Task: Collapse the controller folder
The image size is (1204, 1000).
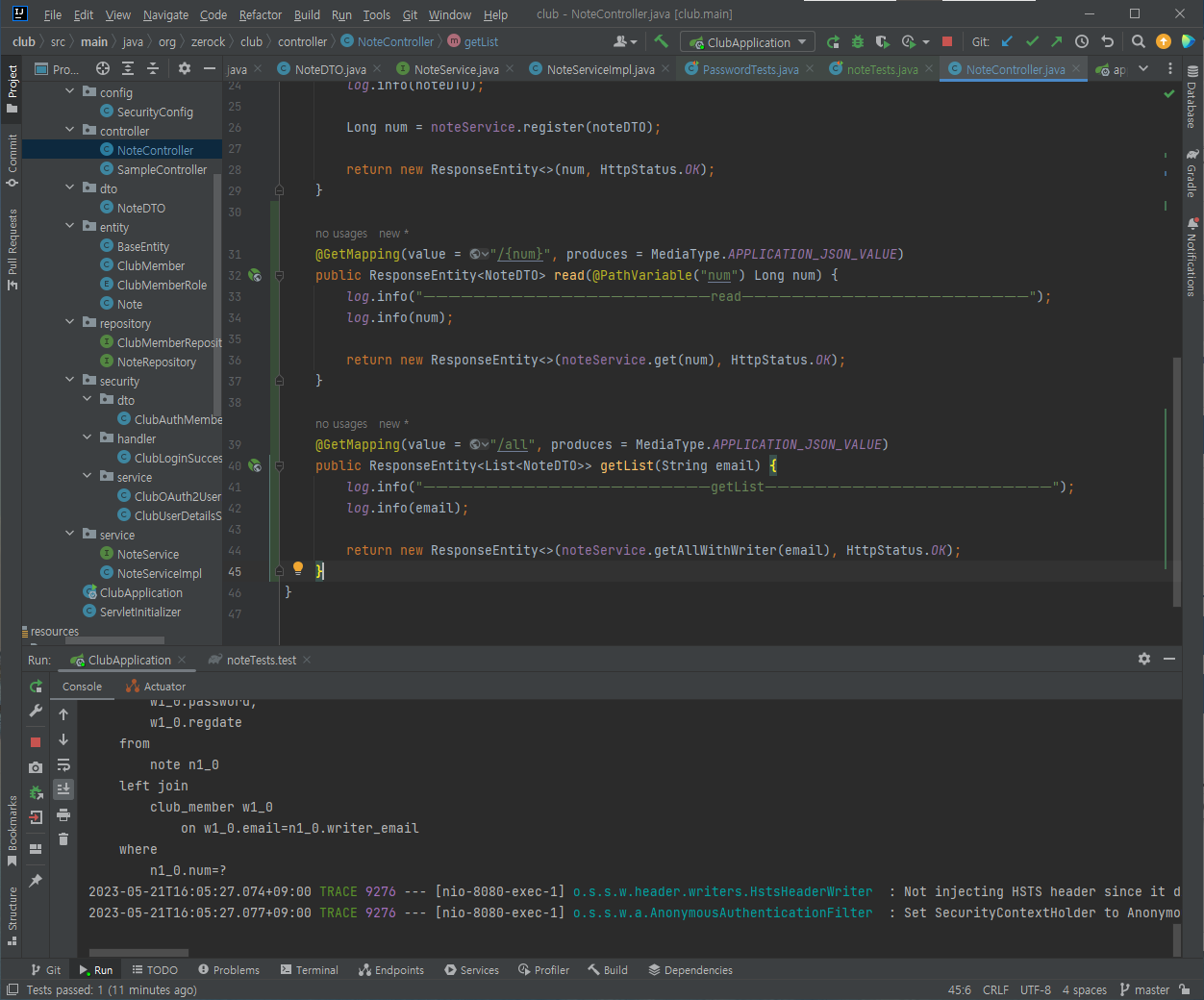Action: tap(69, 130)
